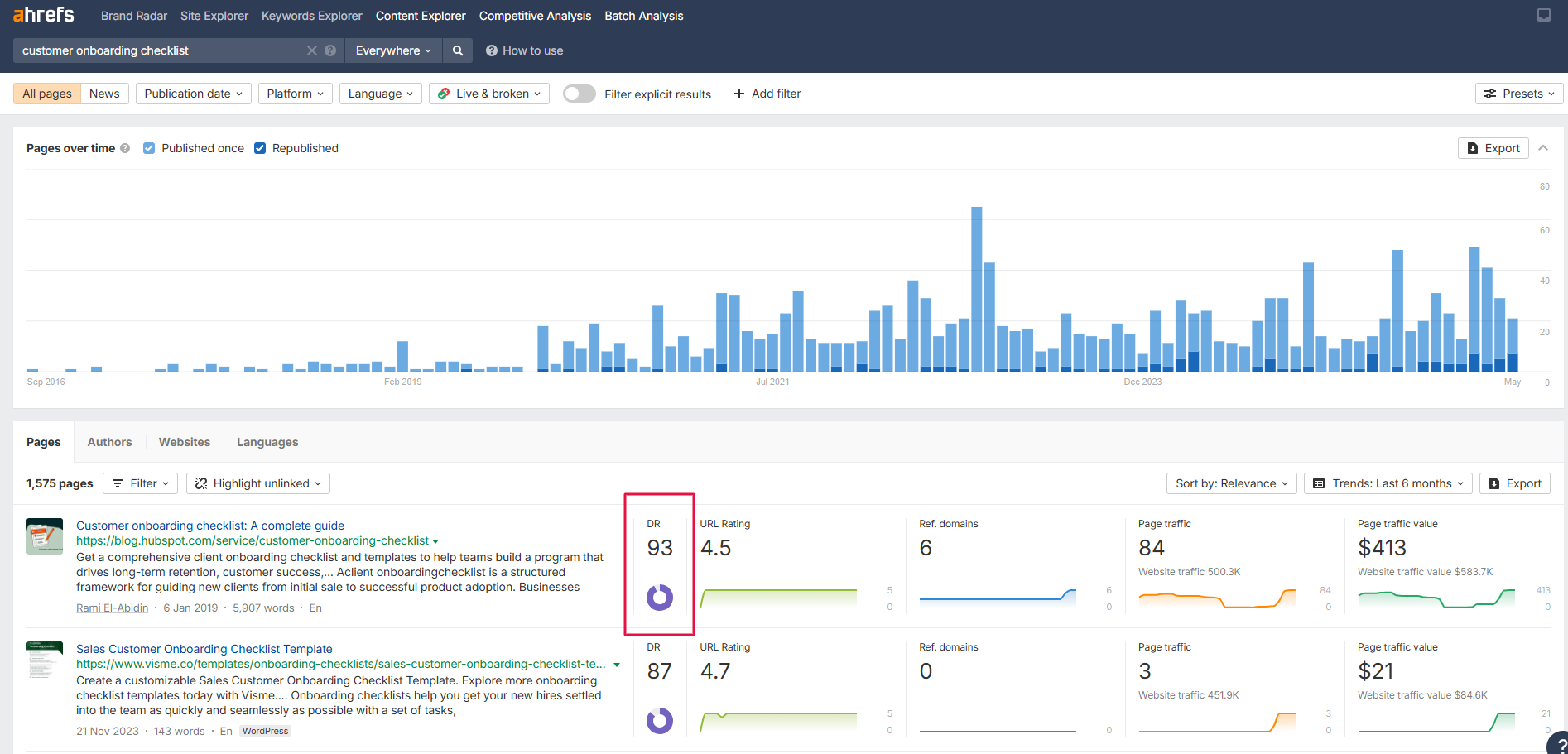Viewport: 1568px width, 754px height.
Task: Expand the HubSpot URL dropdown arrow
Action: pos(435,541)
